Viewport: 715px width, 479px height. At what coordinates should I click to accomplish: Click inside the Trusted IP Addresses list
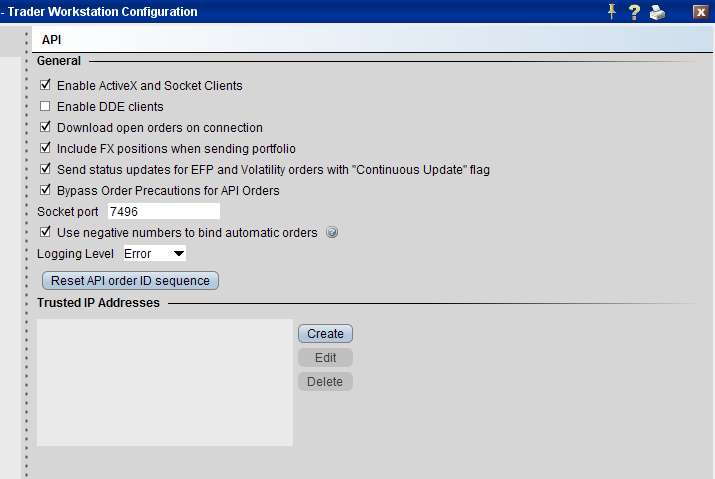click(x=164, y=382)
